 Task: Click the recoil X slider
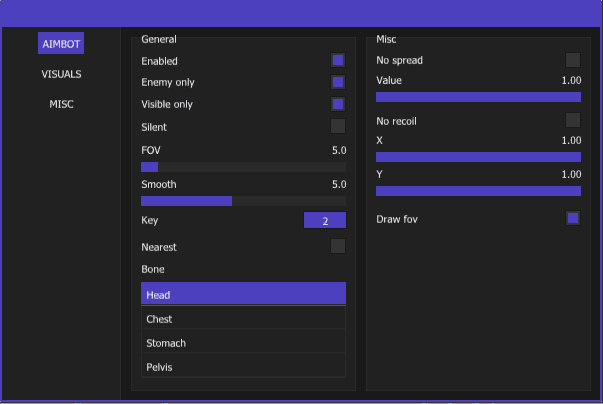click(x=478, y=157)
